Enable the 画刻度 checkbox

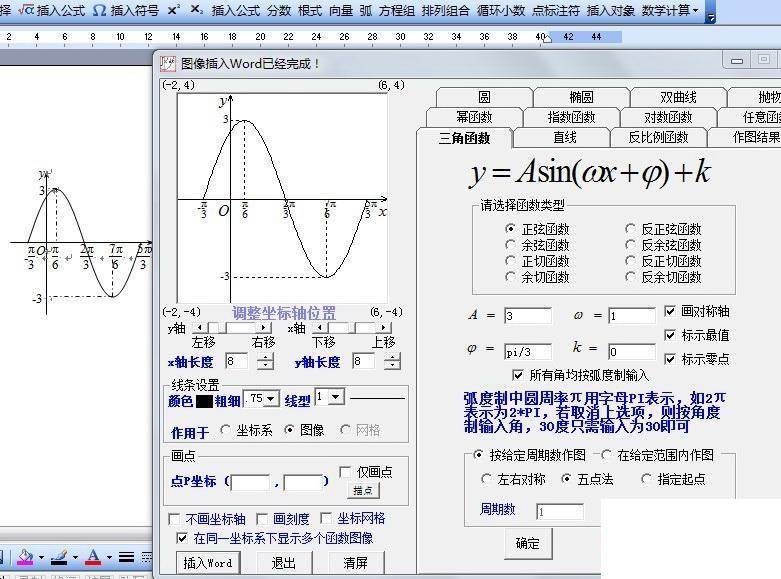pyautogui.click(x=262, y=519)
